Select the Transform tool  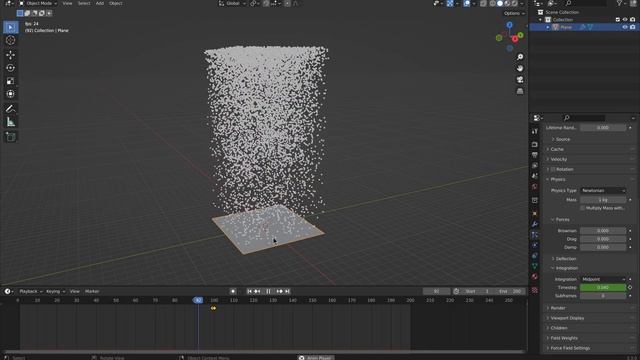point(11,94)
